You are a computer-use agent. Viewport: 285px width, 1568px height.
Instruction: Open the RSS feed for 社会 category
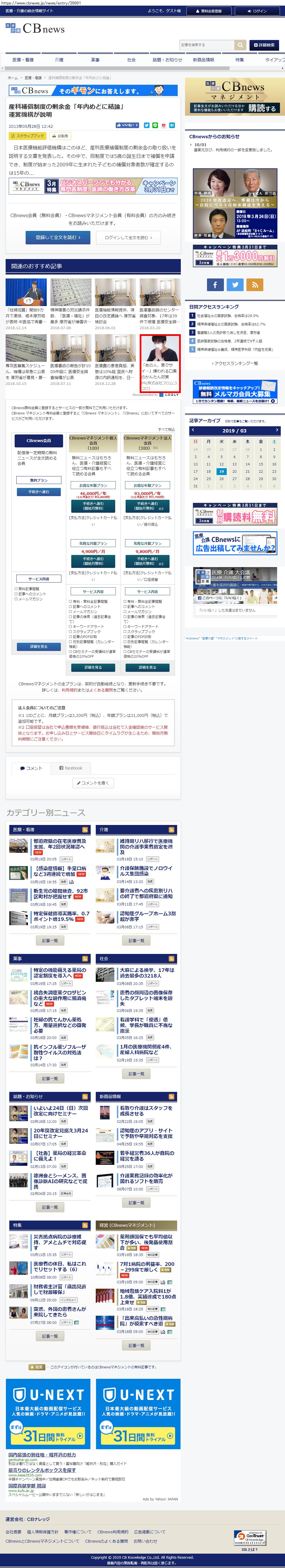pos(171,959)
